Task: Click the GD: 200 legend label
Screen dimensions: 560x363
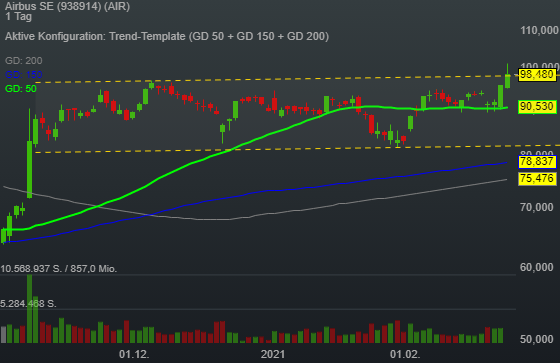Action: tap(24, 60)
